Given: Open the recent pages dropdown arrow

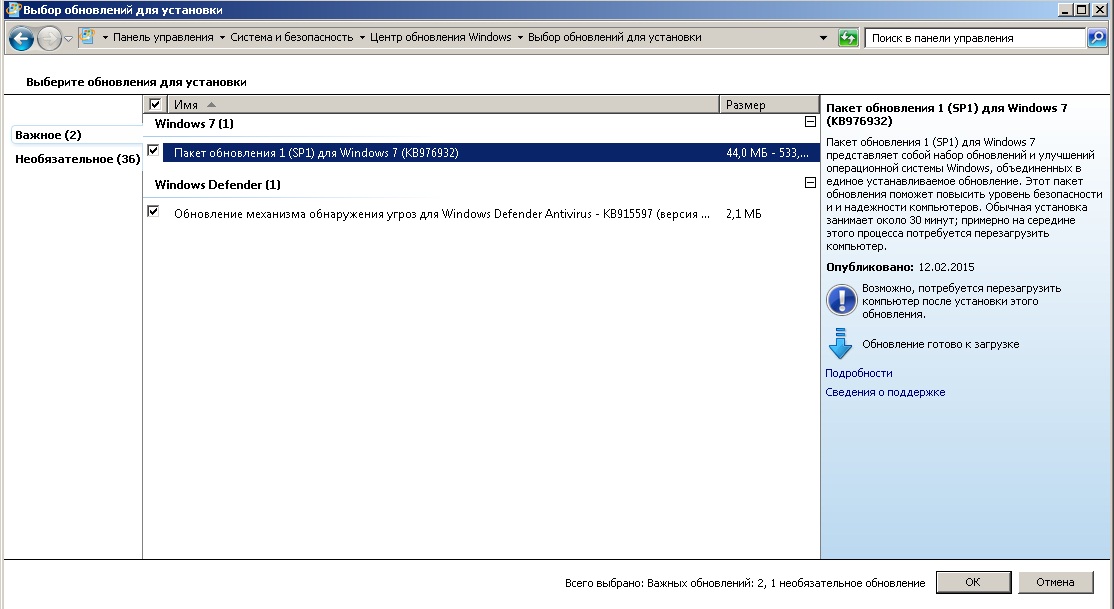Looking at the screenshot, I should pos(69,38).
